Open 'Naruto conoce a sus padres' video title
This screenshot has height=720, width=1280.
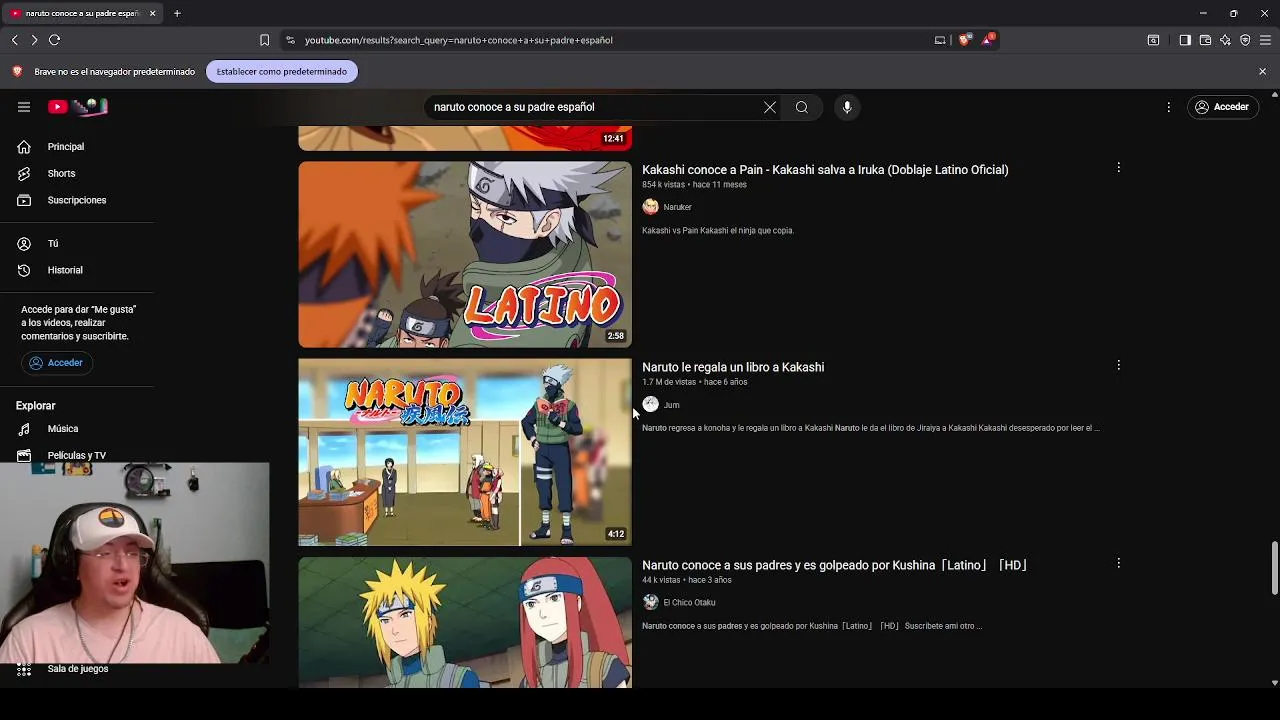(835, 566)
